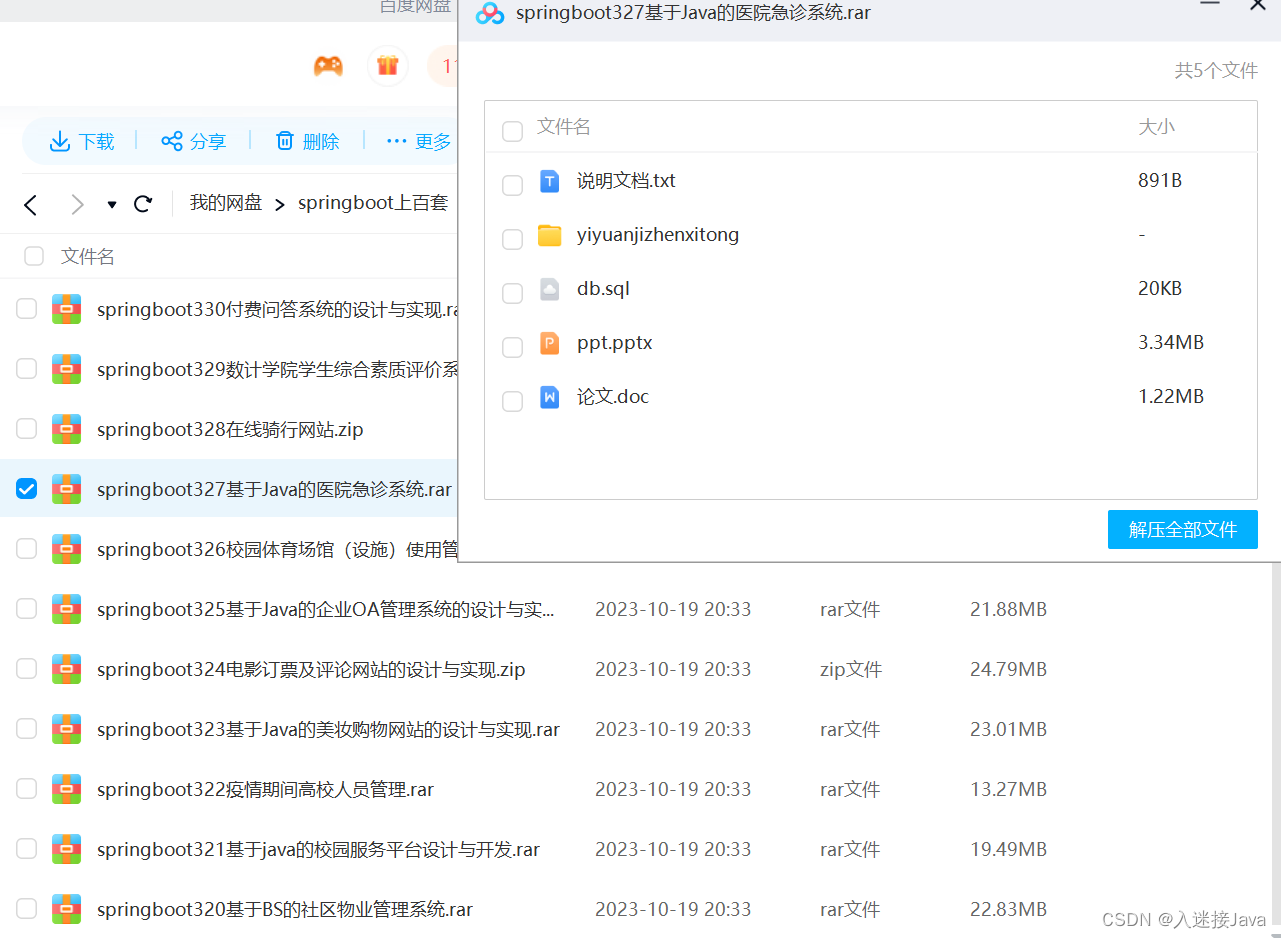This screenshot has height=938, width=1281.
Task: Share selected file with 分享
Action: pyautogui.click(x=194, y=142)
